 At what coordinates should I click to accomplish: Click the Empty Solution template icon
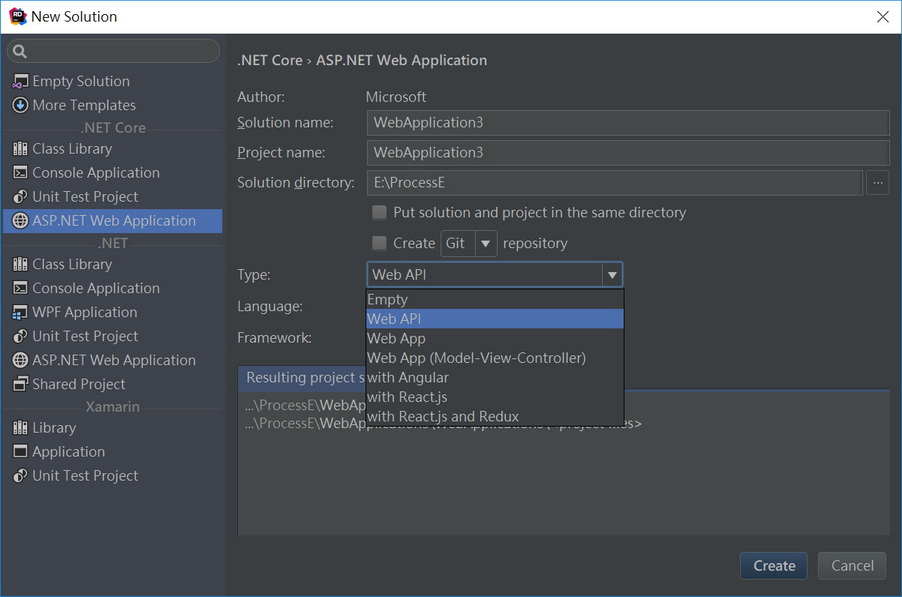(x=20, y=81)
